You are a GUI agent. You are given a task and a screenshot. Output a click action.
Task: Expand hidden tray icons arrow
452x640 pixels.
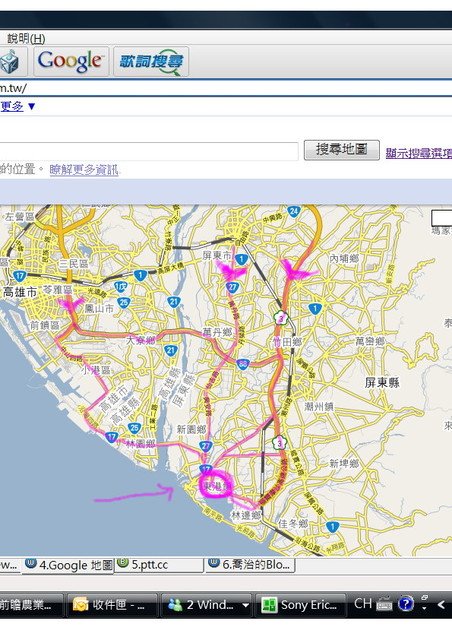441,604
